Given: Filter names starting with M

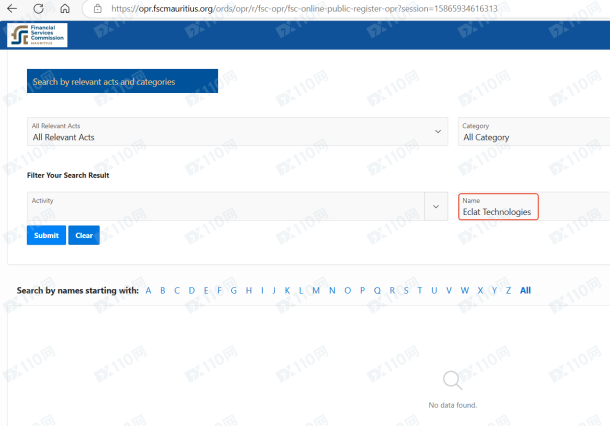Looking at the screenshot, I should [316, 291].
